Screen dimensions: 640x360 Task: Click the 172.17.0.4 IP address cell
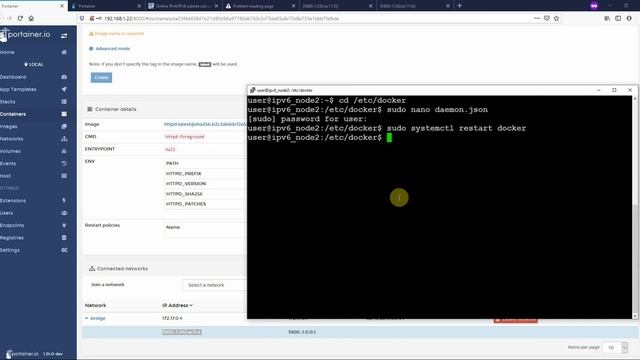click(x=172, y=318)
